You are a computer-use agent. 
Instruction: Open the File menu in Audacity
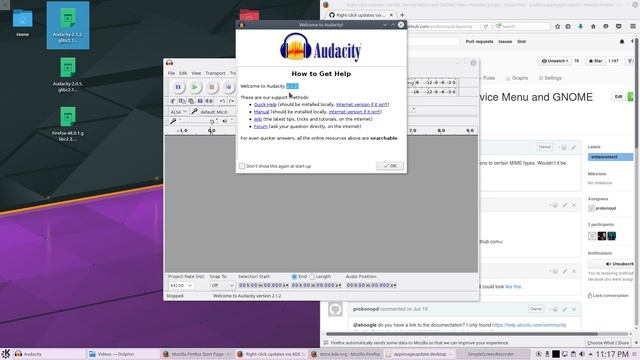171,73
